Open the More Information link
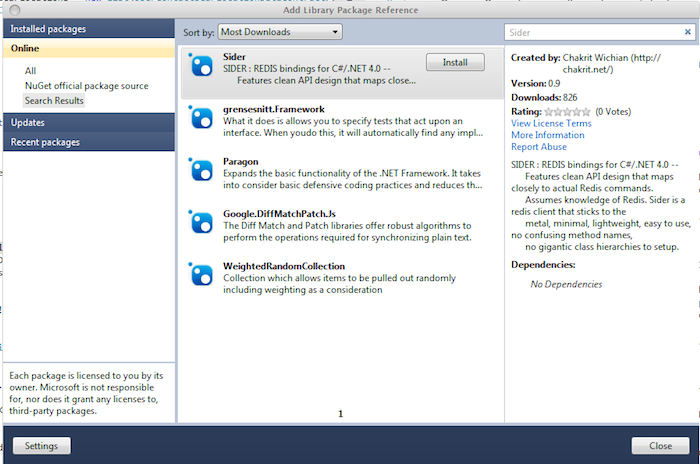The height and width of the screenshot is (464, 700). point(548,135)
